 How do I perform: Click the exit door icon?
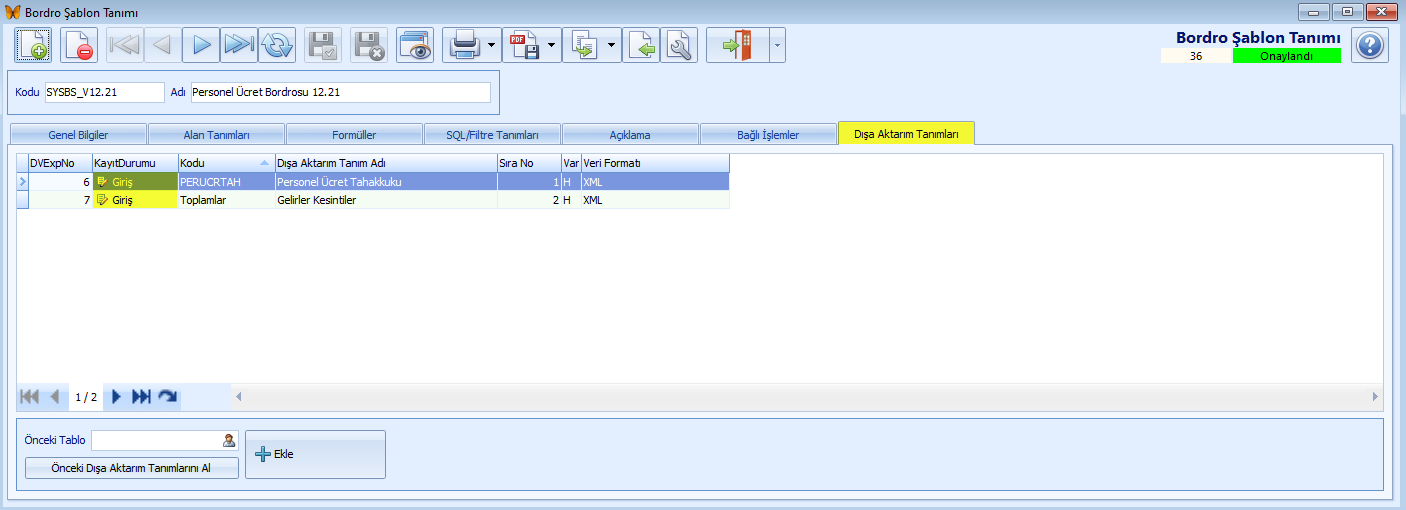[x=736, y=46]
